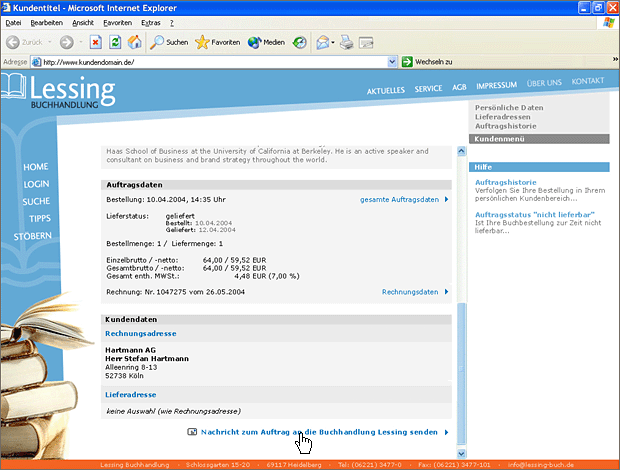Expand the address bar dropdown

[392, 62]
